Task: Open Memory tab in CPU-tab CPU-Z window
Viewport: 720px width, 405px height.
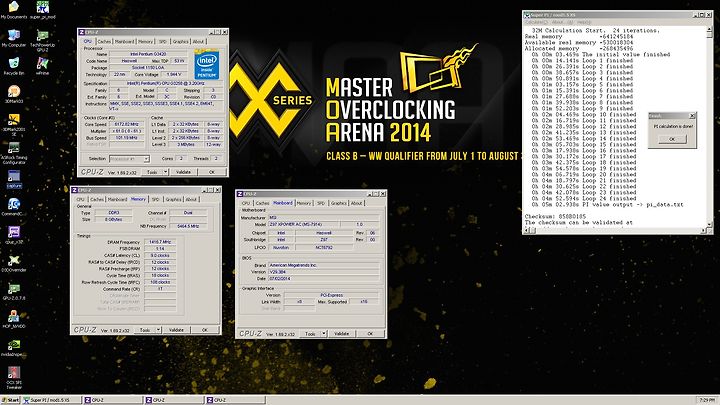Action: click(146, 41)
